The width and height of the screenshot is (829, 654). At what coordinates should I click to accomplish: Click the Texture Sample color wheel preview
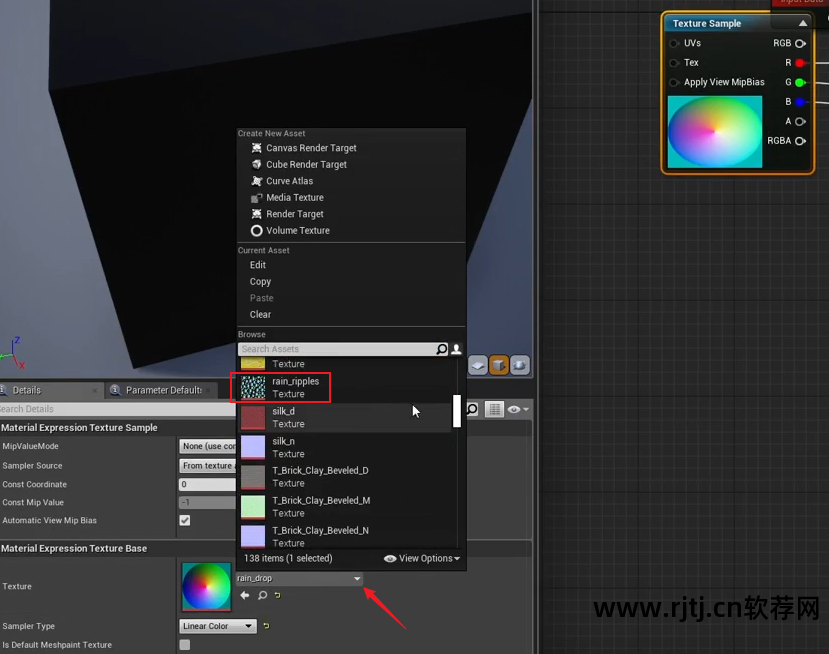click(x=715, y=132)
